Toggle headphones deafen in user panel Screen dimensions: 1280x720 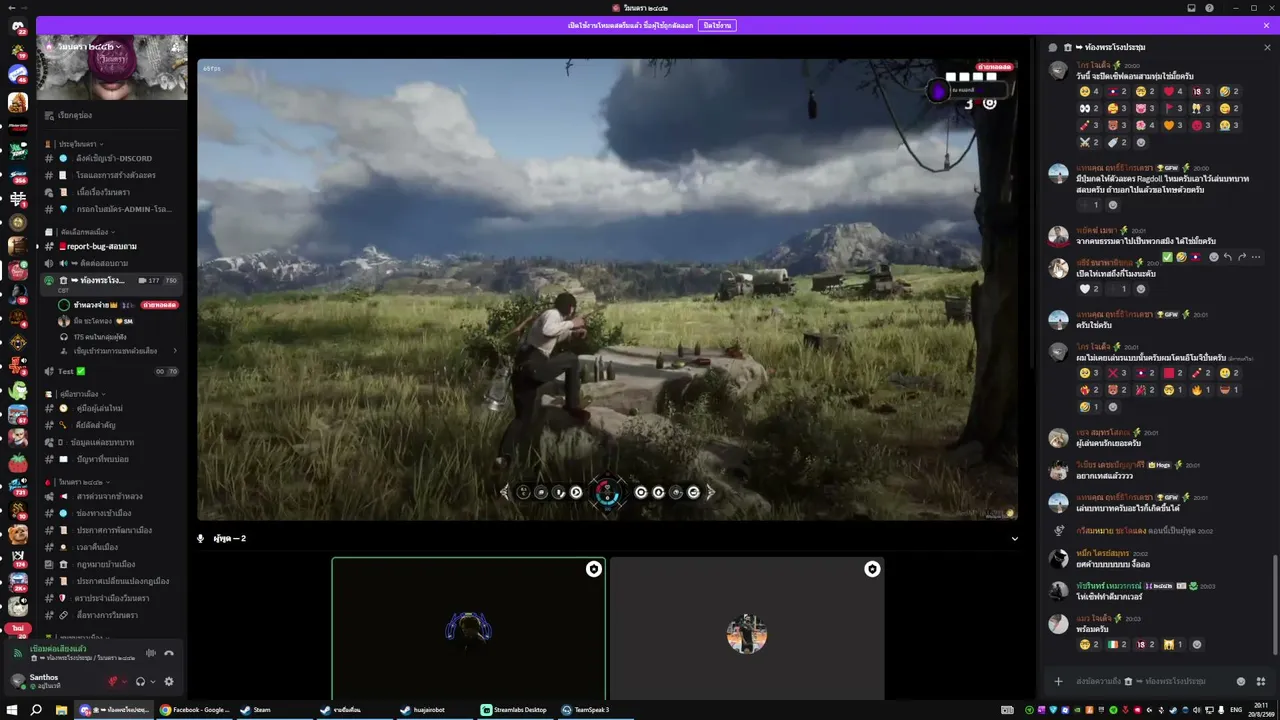click(x=141, y=682)
